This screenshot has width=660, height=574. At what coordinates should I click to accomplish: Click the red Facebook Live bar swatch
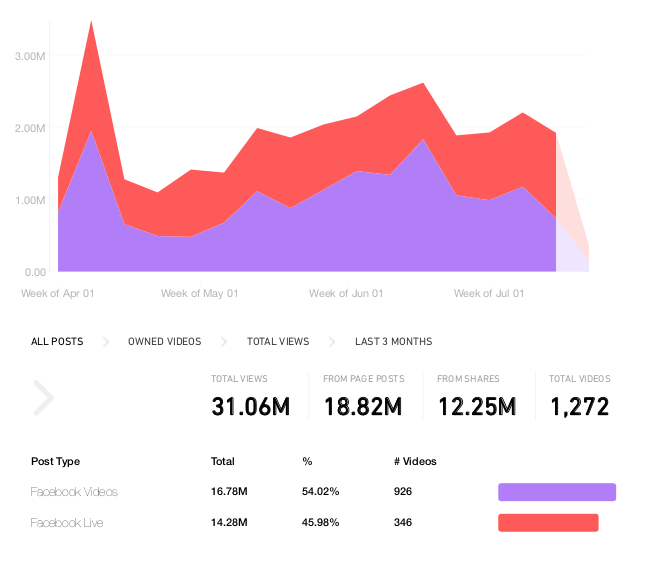pos(548,523)
